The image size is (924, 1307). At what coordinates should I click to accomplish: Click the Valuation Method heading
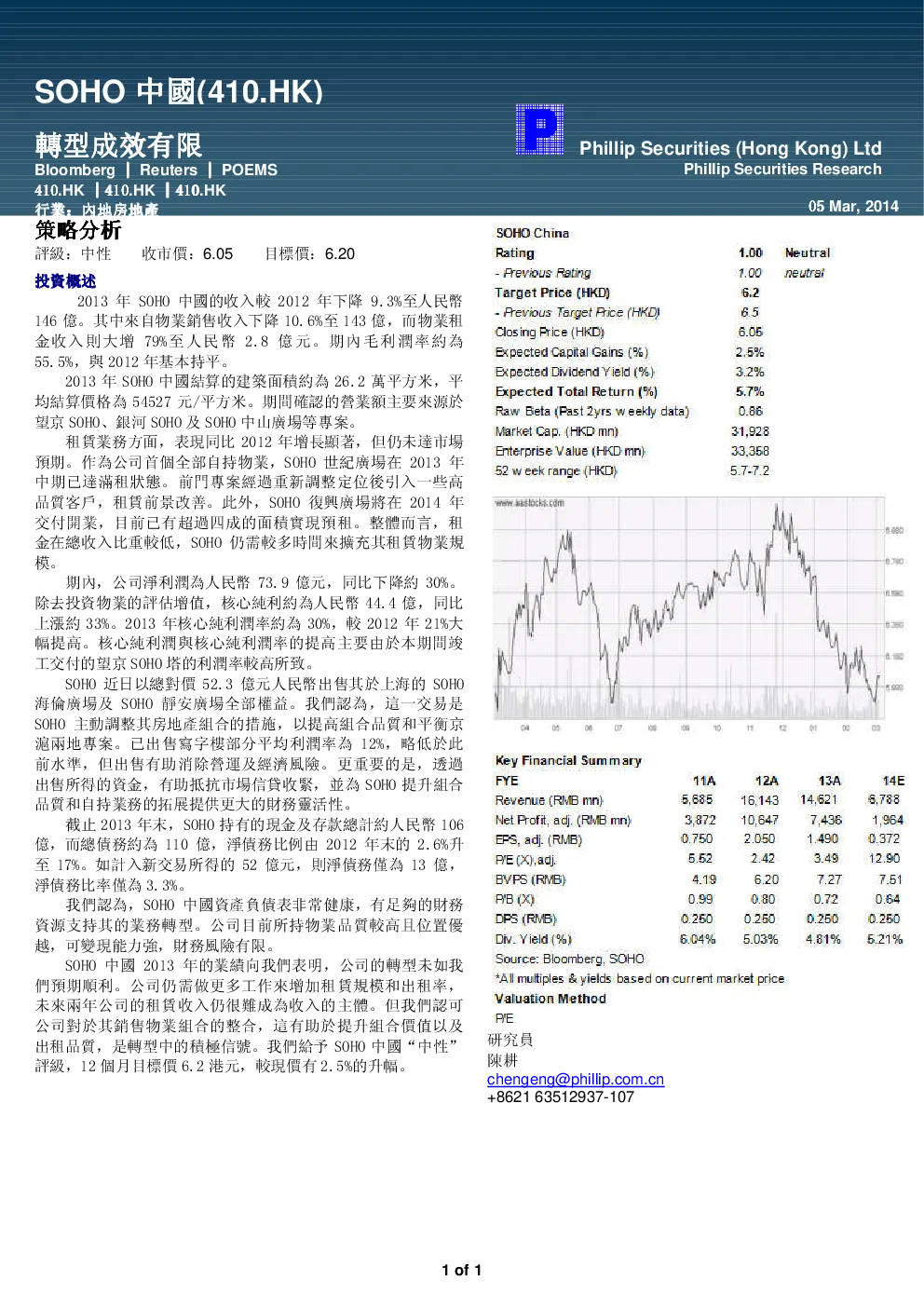point(550,999)
